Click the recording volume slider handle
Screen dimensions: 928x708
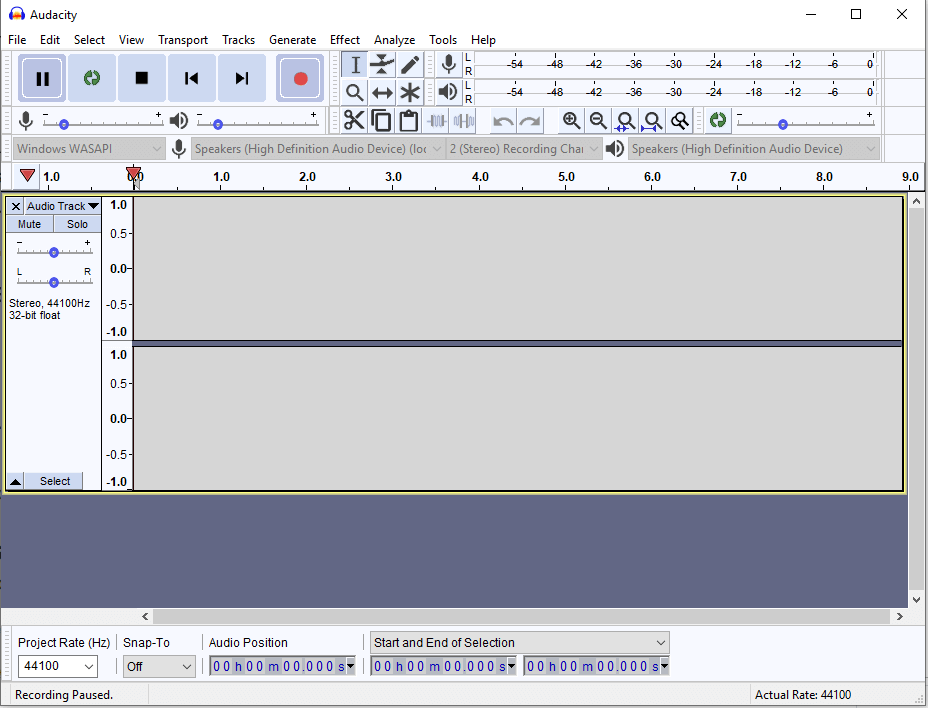click(x=64, y=124)
